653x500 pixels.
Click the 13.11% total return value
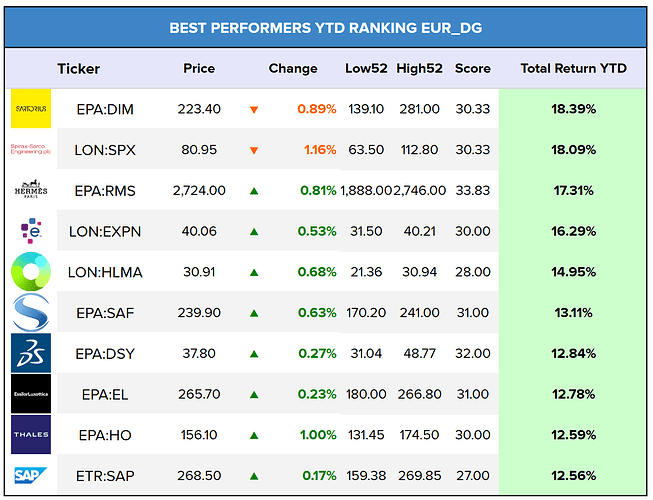pyautogui.click(x=573, y=313)
